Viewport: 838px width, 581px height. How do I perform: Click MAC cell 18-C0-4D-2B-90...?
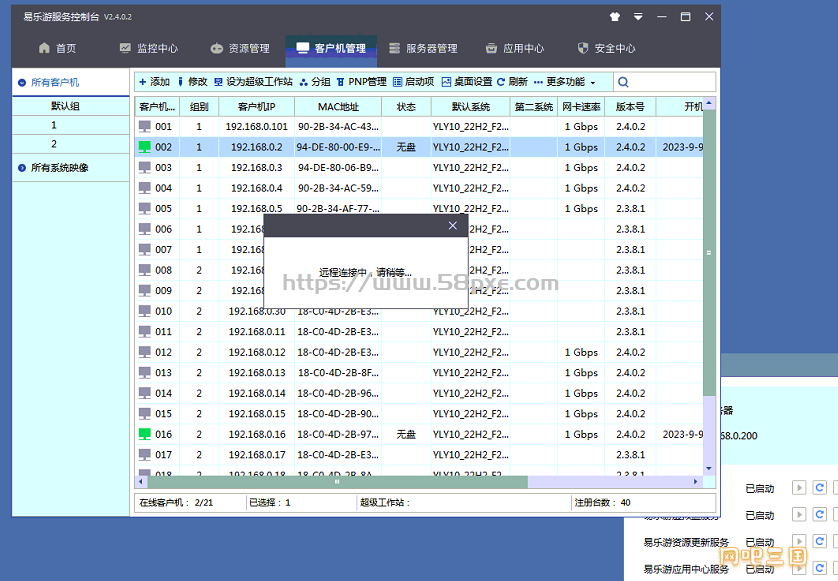(338, 414)
